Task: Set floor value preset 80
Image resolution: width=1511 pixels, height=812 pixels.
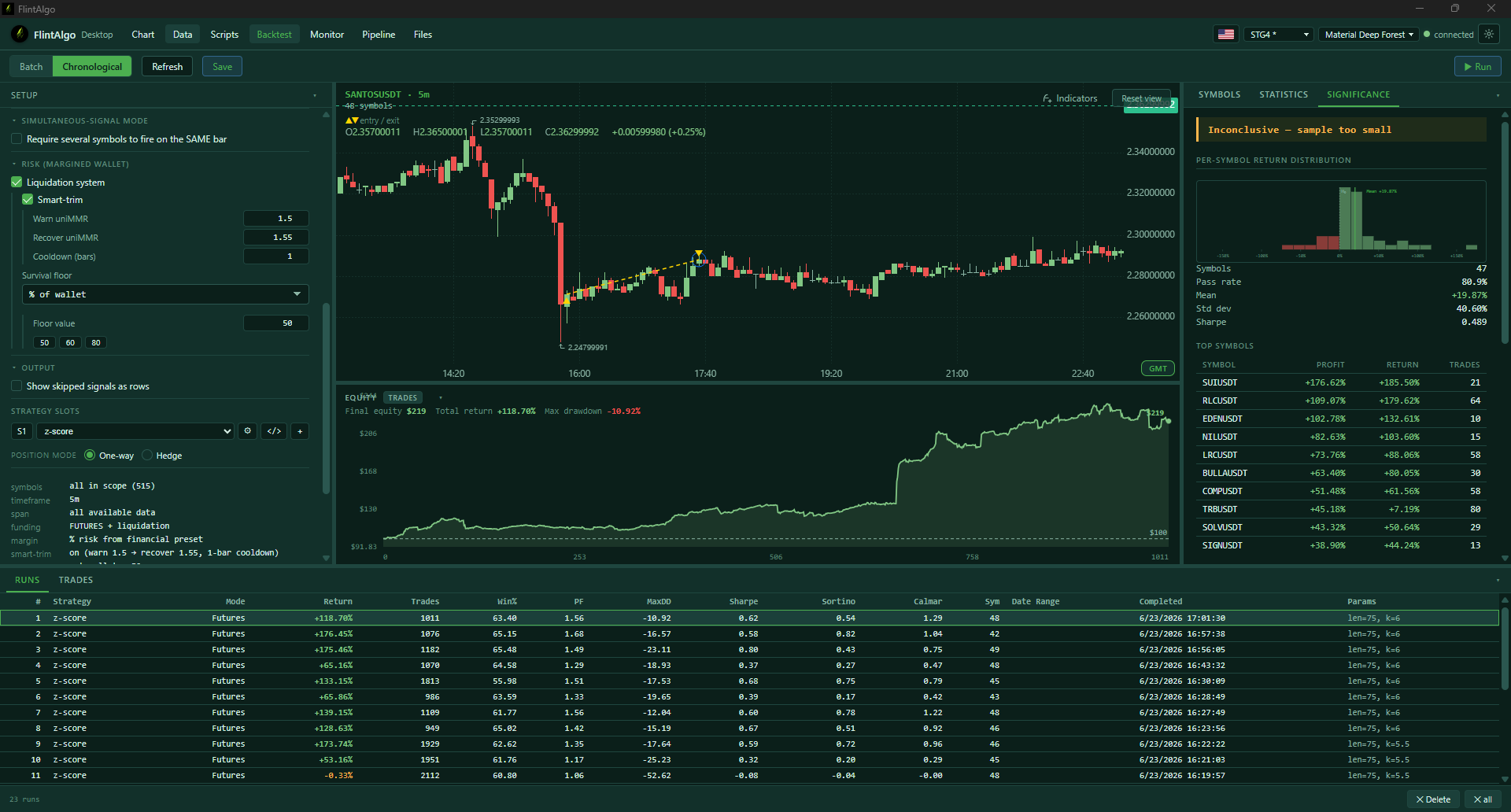Action: [96, 343]
